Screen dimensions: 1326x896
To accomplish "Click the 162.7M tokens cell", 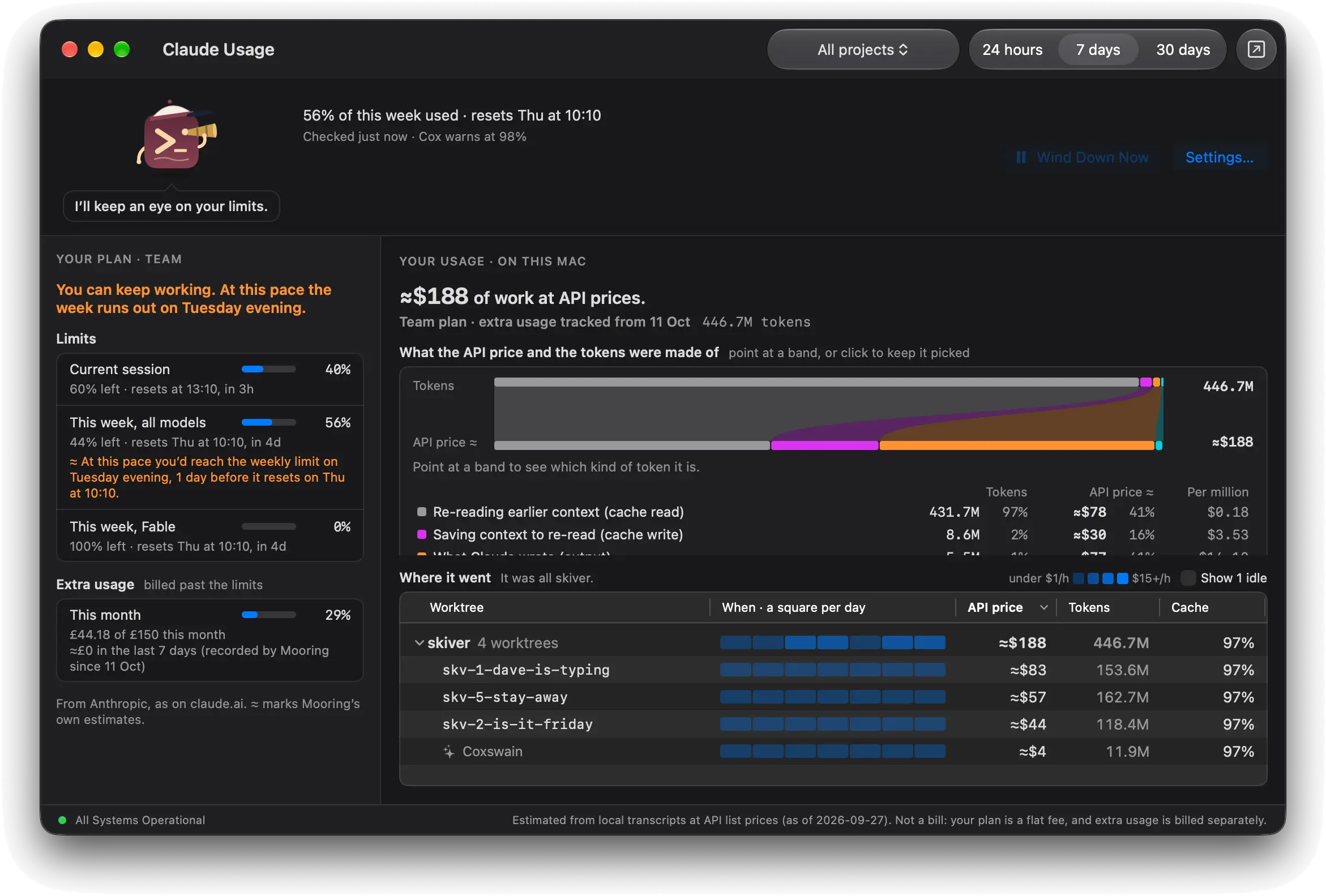I will coord(1122,697).
